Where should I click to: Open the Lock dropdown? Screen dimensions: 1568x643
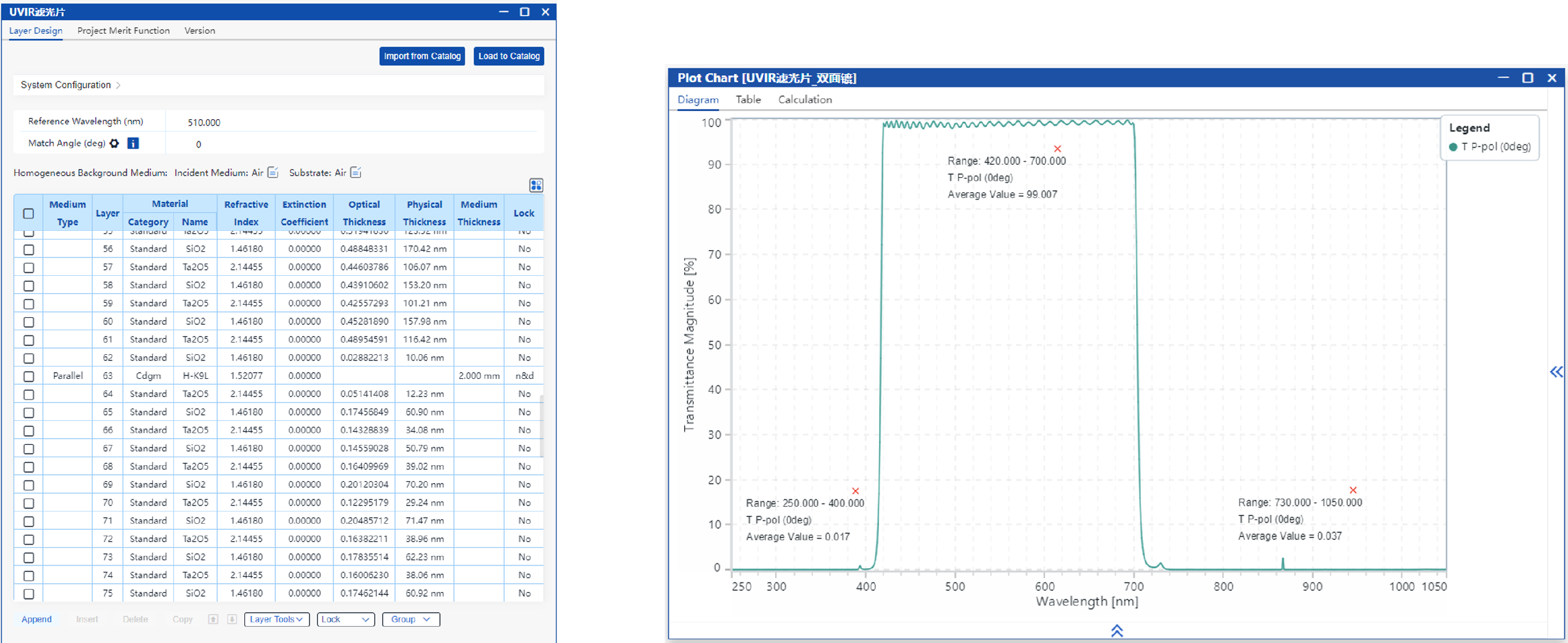pos(345,619)
